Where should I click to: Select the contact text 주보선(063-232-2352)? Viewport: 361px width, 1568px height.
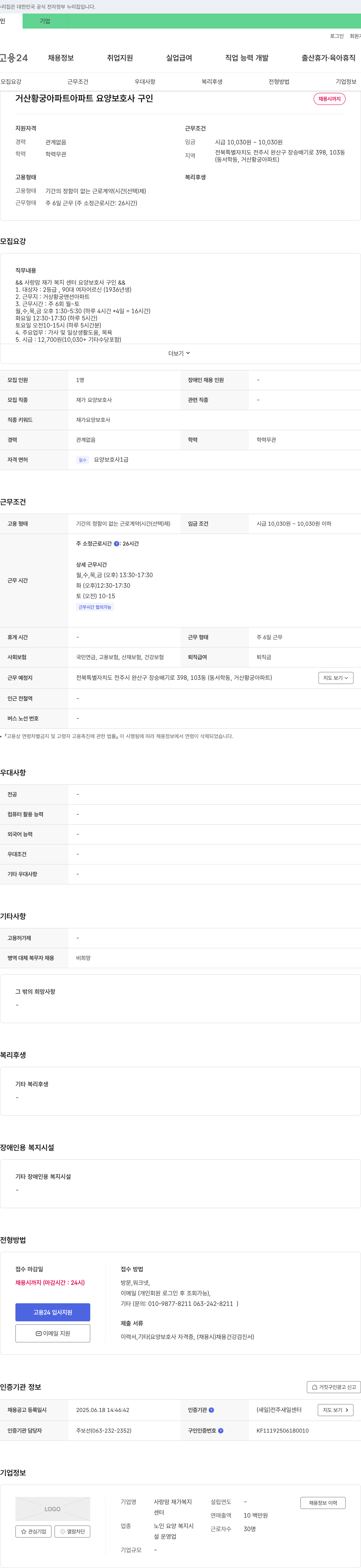(x=103, y=1430)
